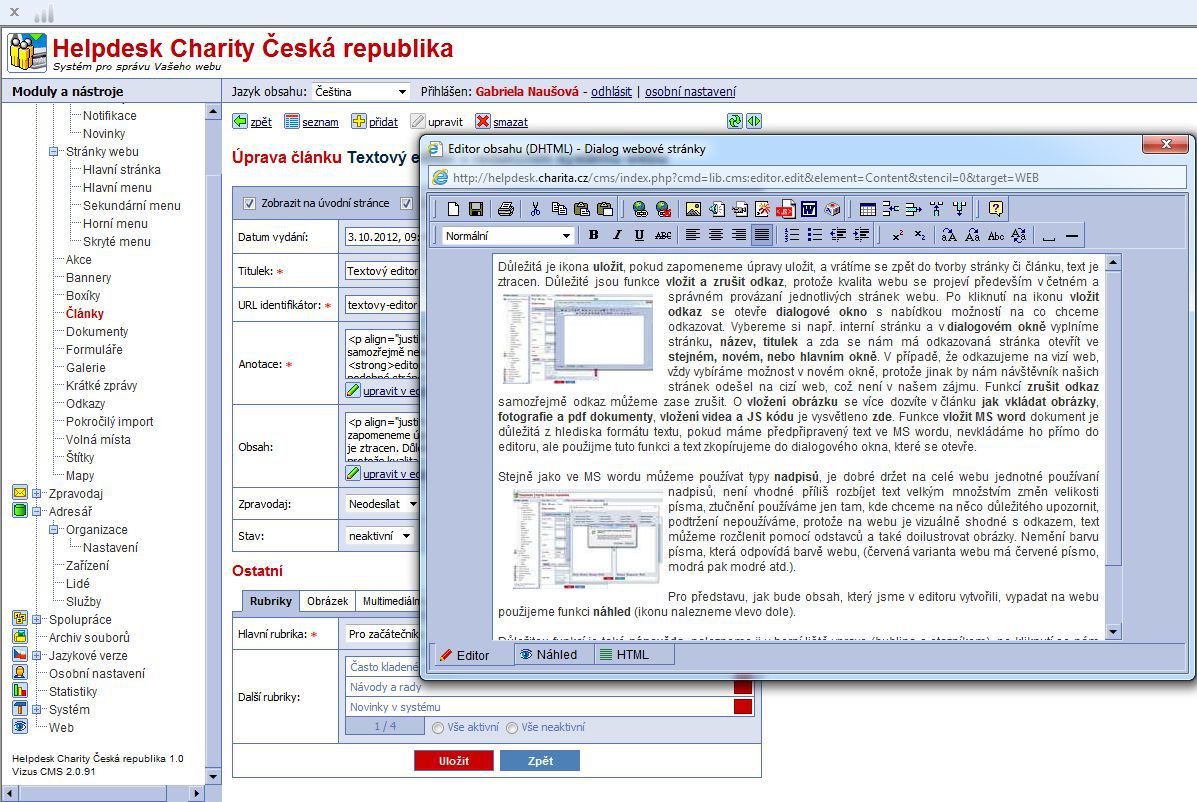Open the 'Obrázek' tab
1197x802 pixels.
pos(327,601)
